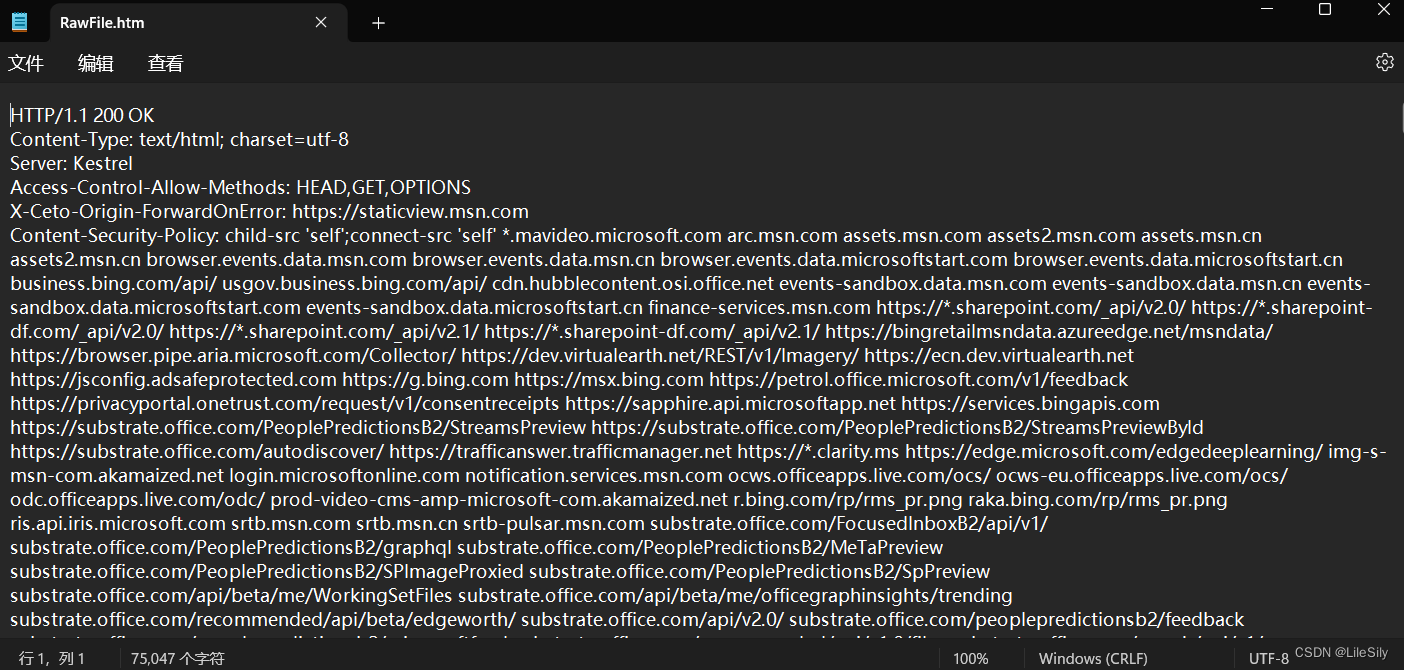1404x670 pixels.
Task: Click the 行 1，列 1 cursor position indicator
Action: click(x=52, y=658)
